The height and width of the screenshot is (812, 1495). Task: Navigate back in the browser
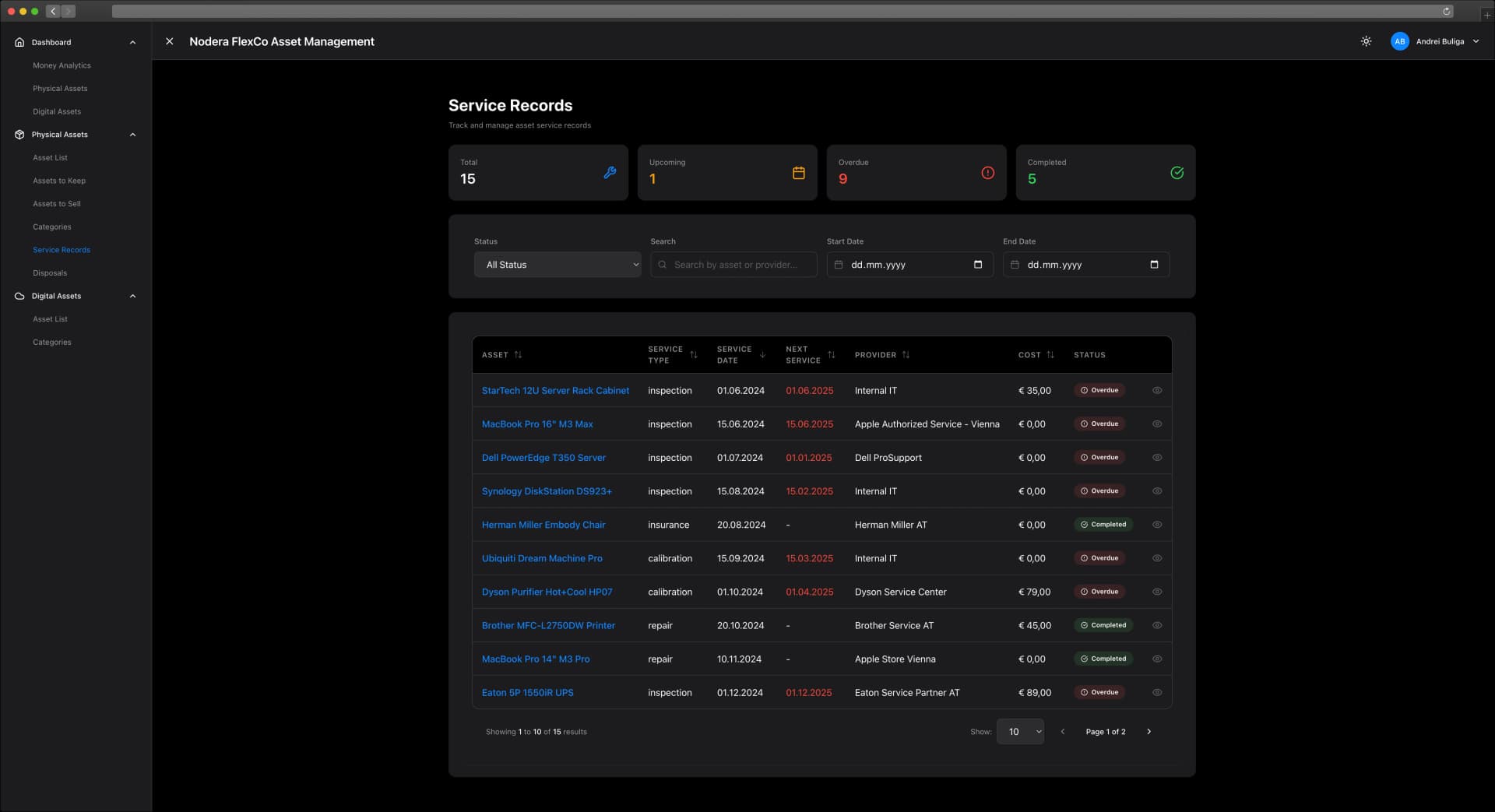pos(53,11)
